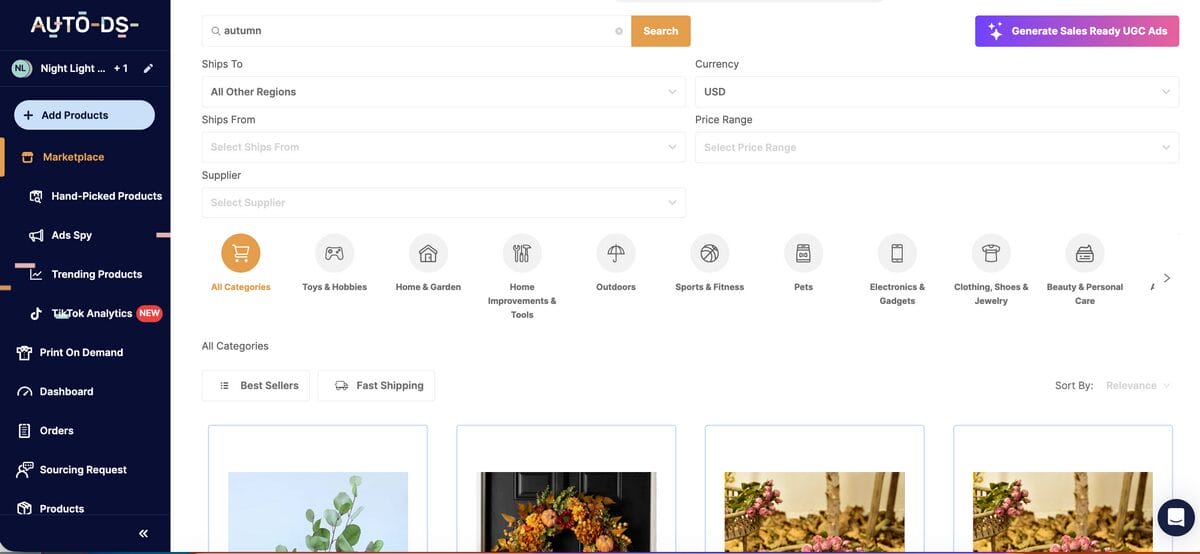Click the orange Search button
The image size is (1200, 554).
(x=661, y=31)
